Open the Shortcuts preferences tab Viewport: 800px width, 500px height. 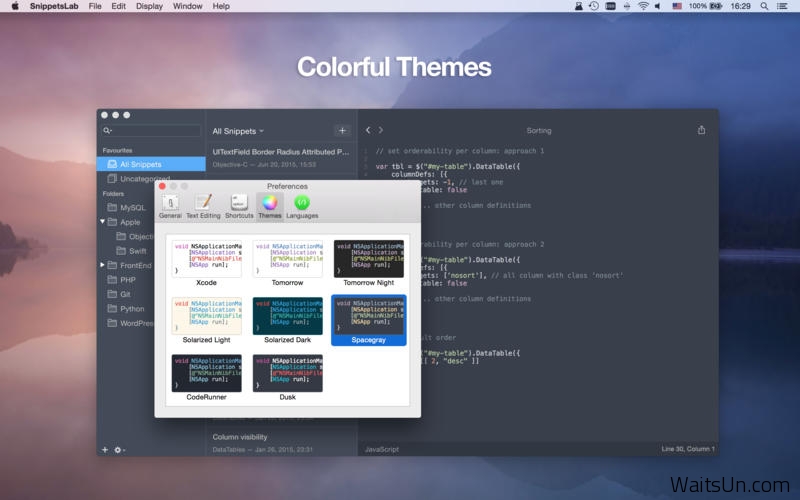239,207
